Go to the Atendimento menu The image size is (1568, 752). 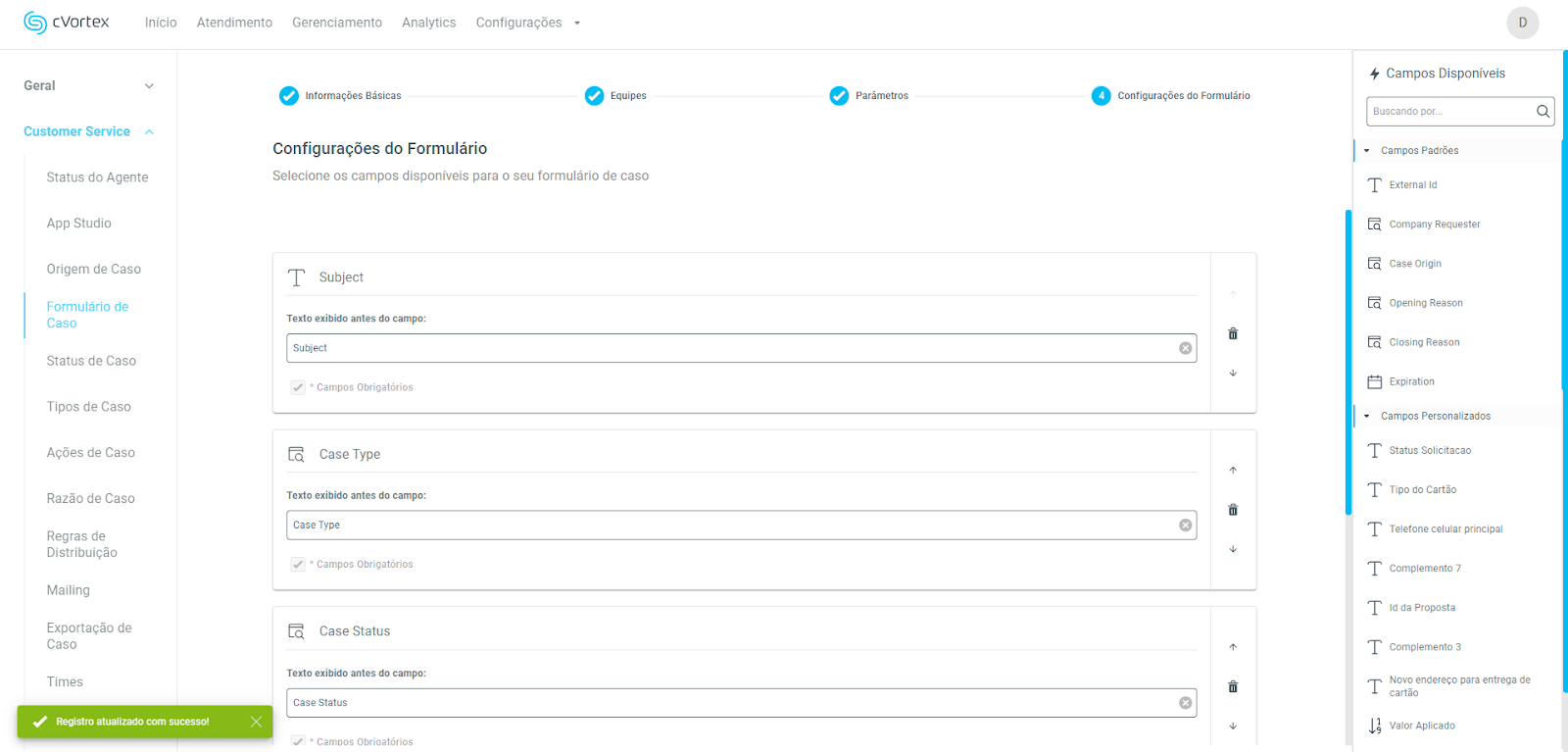pos(234,23)
